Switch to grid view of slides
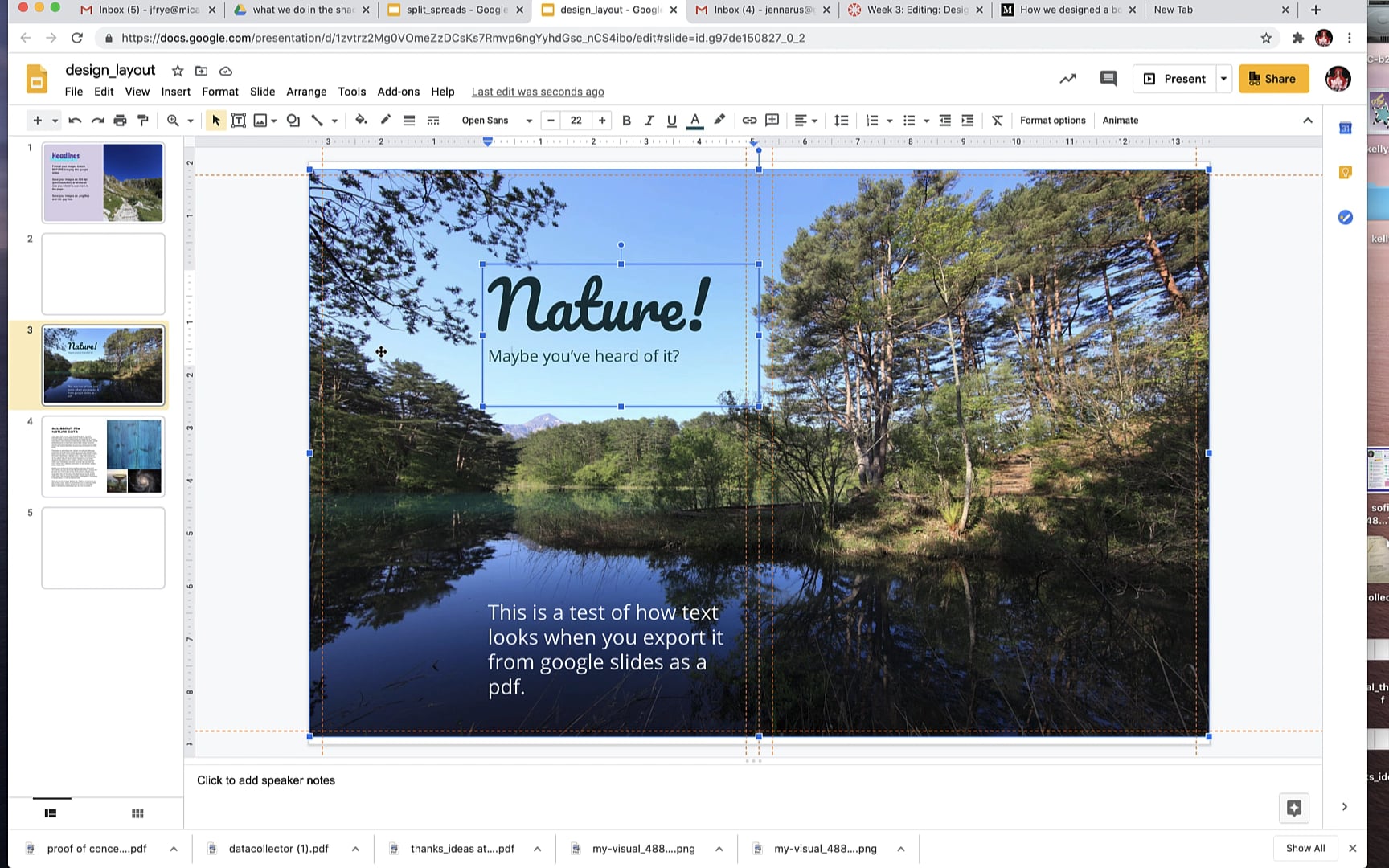1389x868 pixels. click(x=137, y=813)
